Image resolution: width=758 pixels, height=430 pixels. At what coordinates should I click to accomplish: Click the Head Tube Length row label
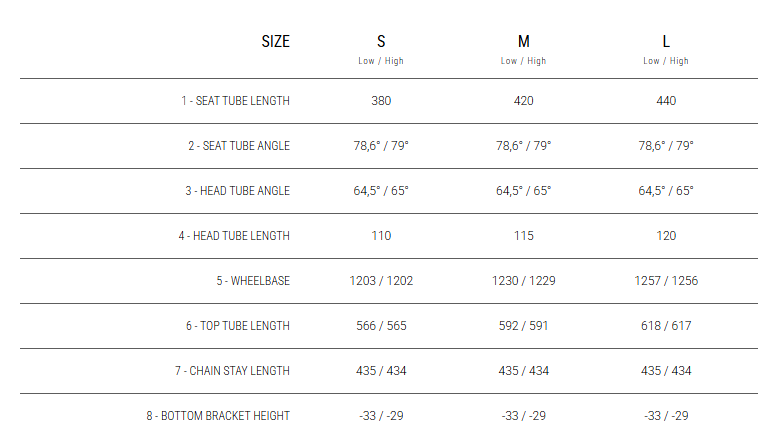coord(235,236)
